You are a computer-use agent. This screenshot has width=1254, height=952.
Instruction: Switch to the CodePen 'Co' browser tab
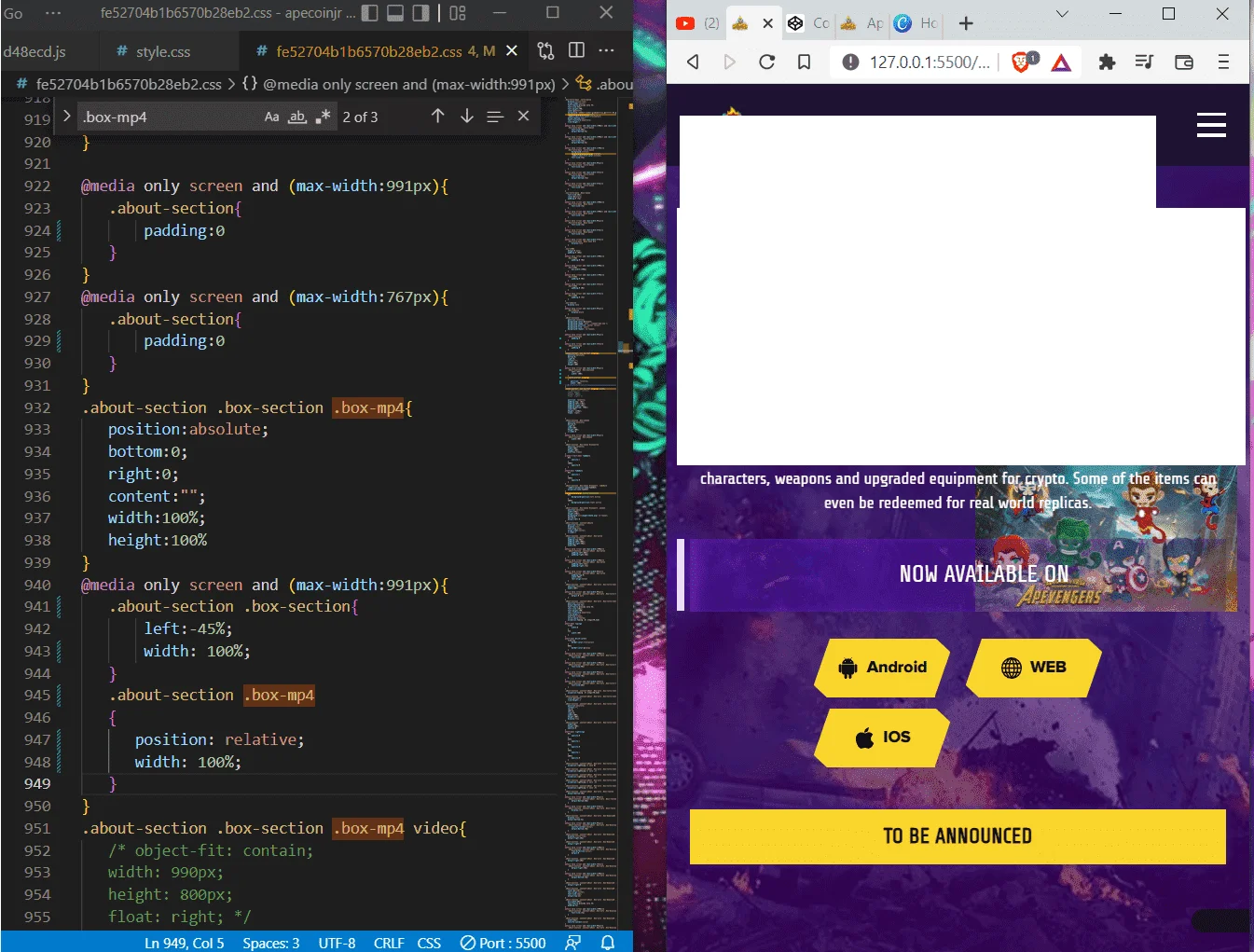[807, 23]
